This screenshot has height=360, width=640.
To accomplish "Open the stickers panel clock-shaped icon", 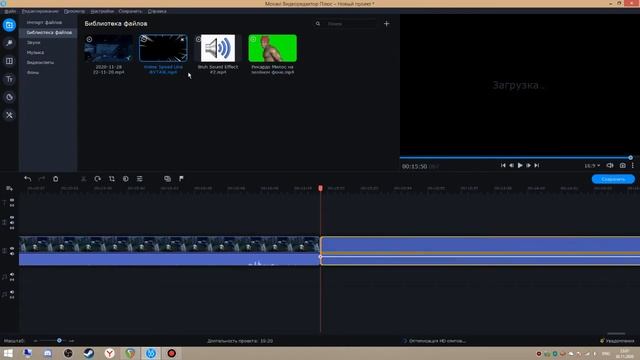I will point(9,97).
